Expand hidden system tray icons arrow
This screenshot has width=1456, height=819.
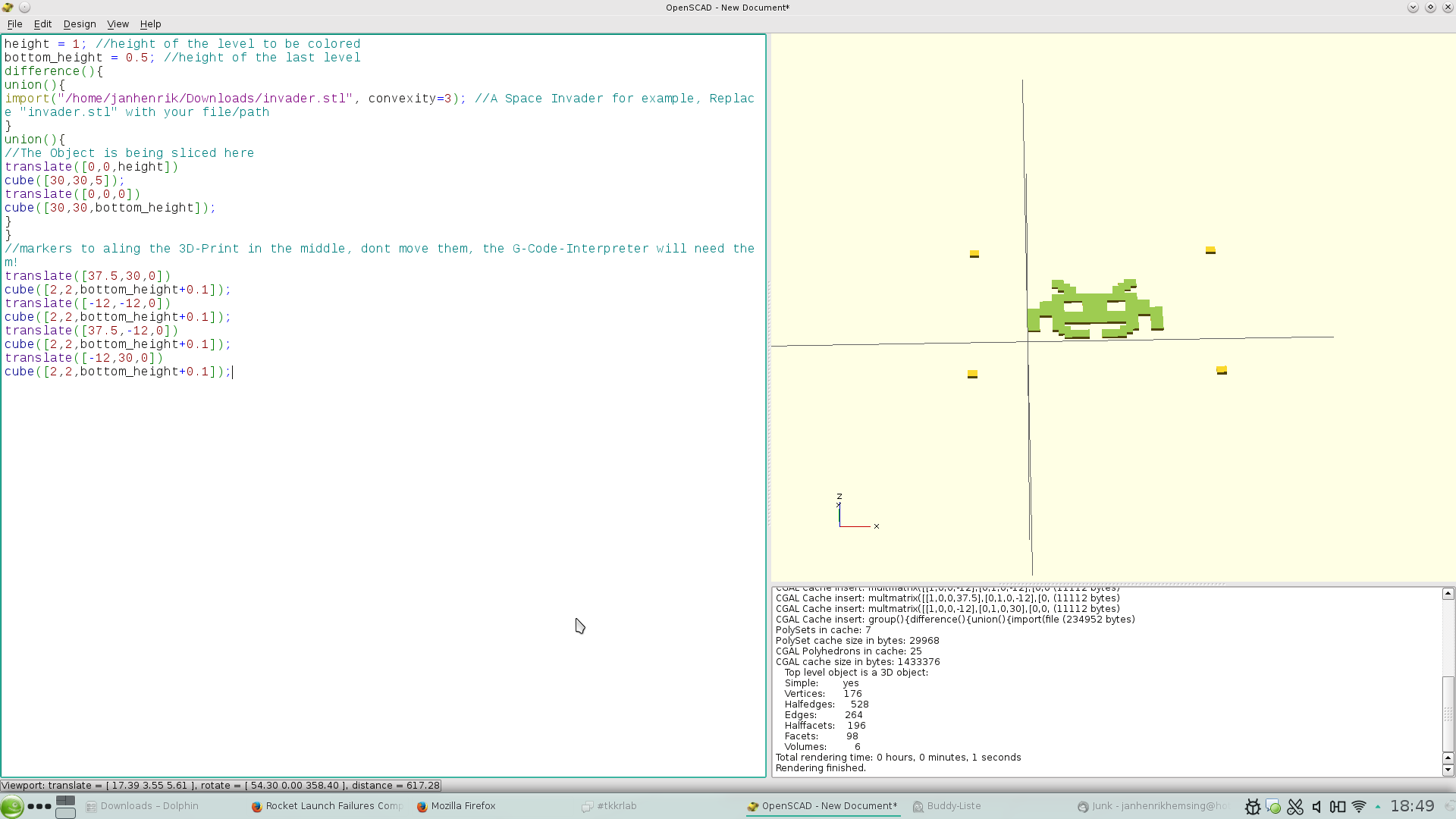(1378, 807)
